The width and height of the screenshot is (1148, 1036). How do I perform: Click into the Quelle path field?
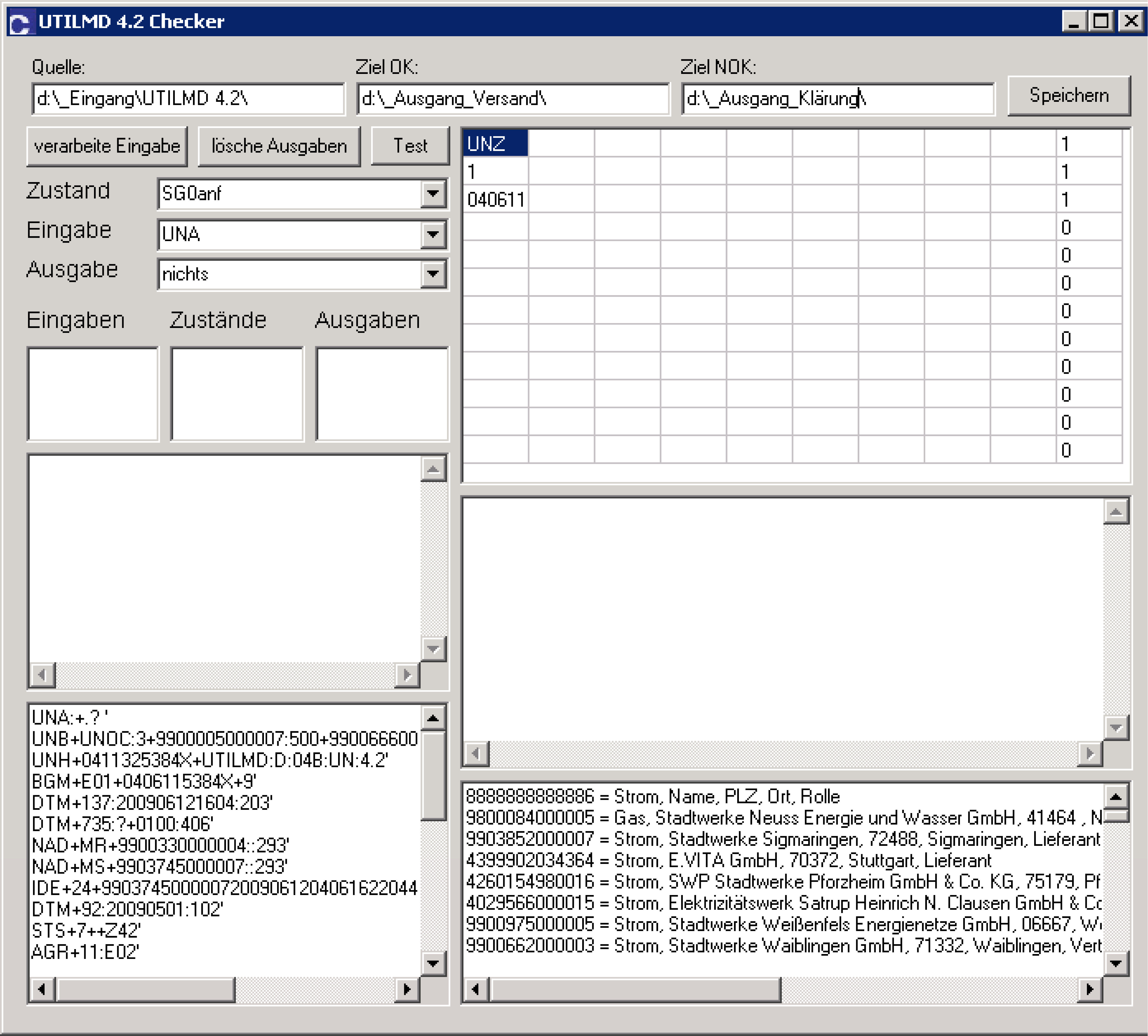coord(188,99)
